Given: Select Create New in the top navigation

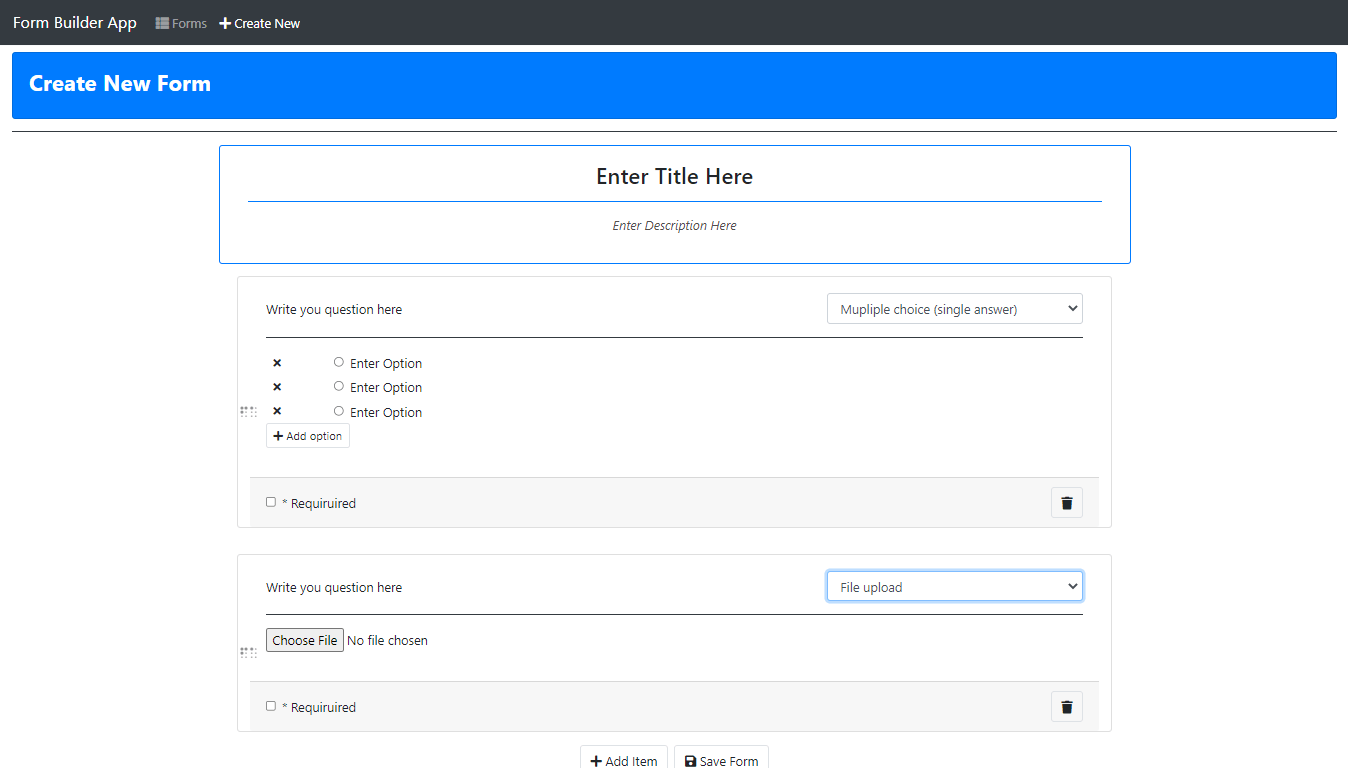Looking at the screenshot, I should pyautogui.click(x=266, y=23).
